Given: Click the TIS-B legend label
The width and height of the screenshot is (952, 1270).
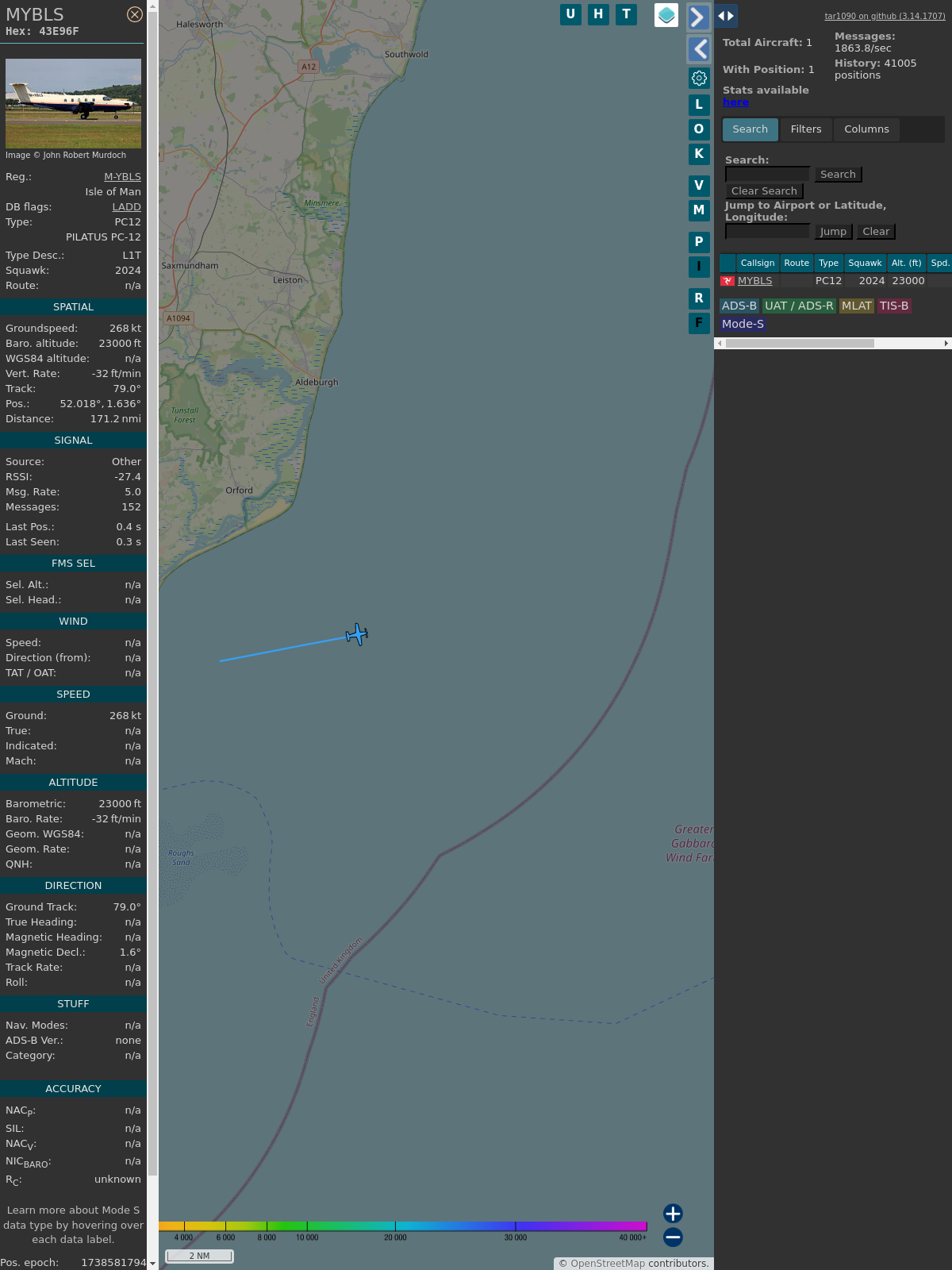Looking at the screenshot, I should point(894,306).
